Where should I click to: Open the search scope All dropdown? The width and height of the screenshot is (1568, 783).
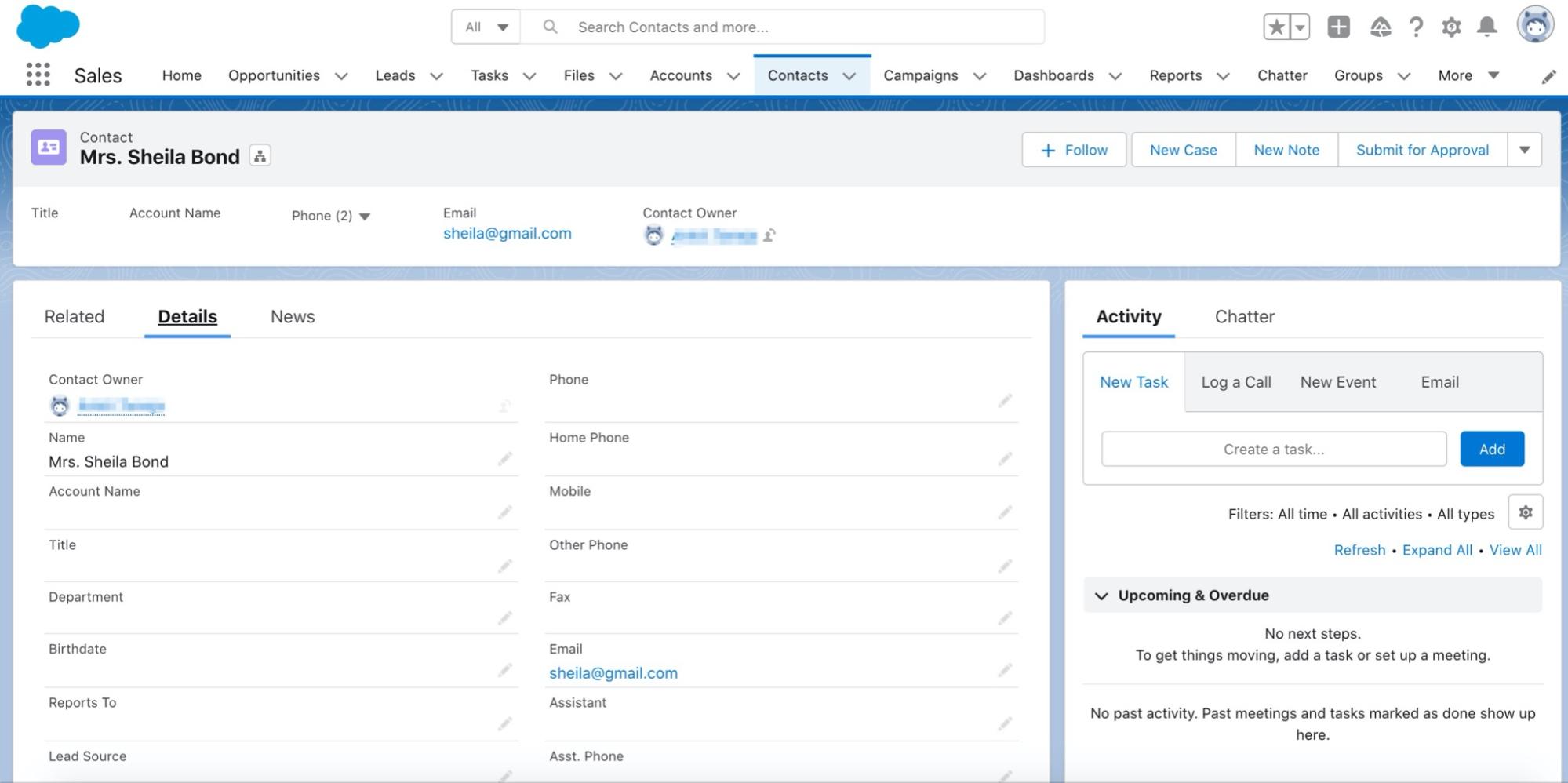tap(486, 27)
